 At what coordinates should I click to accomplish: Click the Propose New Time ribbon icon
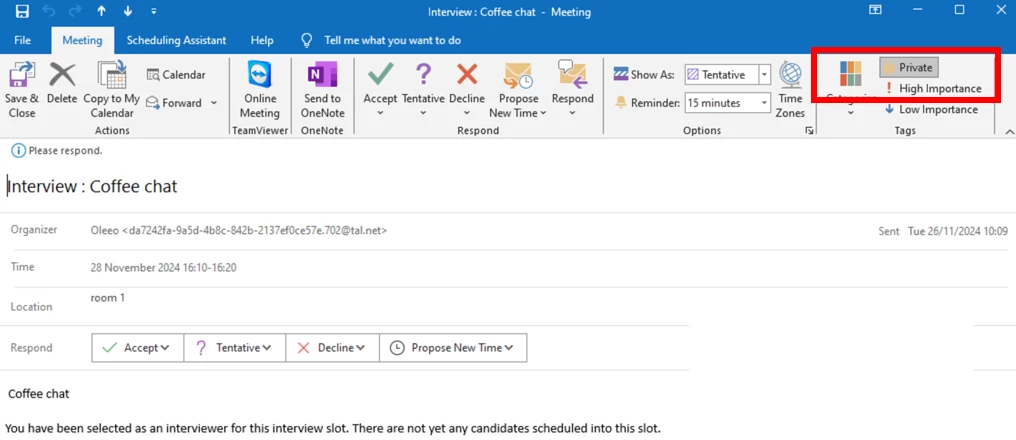click(517, 78)
